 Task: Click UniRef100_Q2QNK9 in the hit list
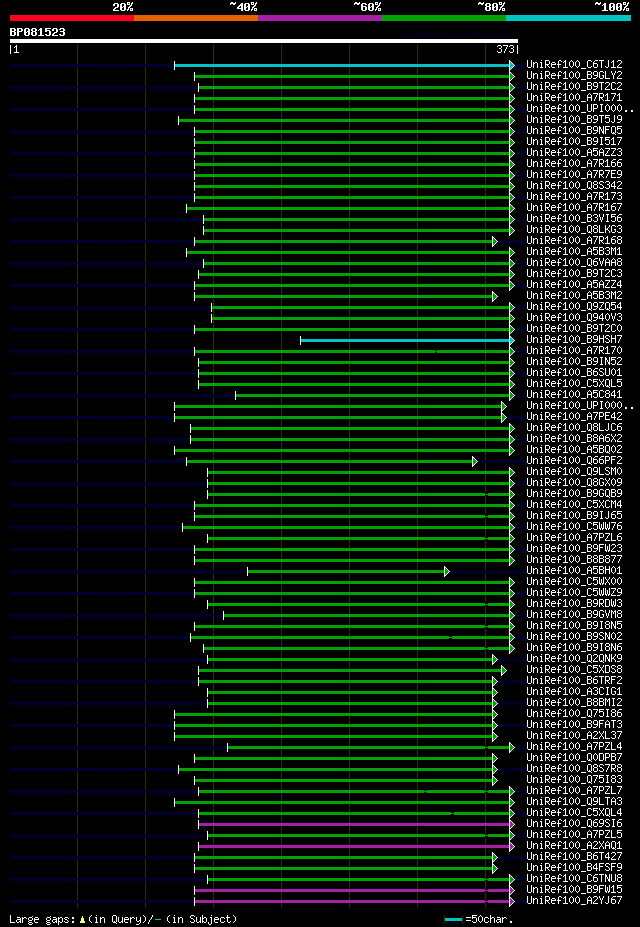pyautogui.click(x=574, y=660)
